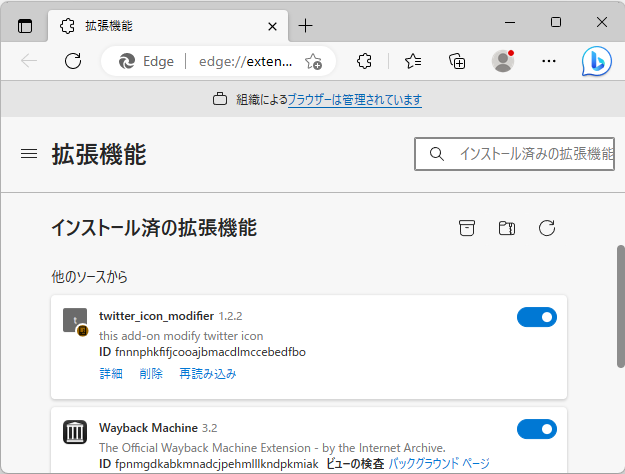
Task: Click the Wayback Machine extension icon
Action: (75, 432)
